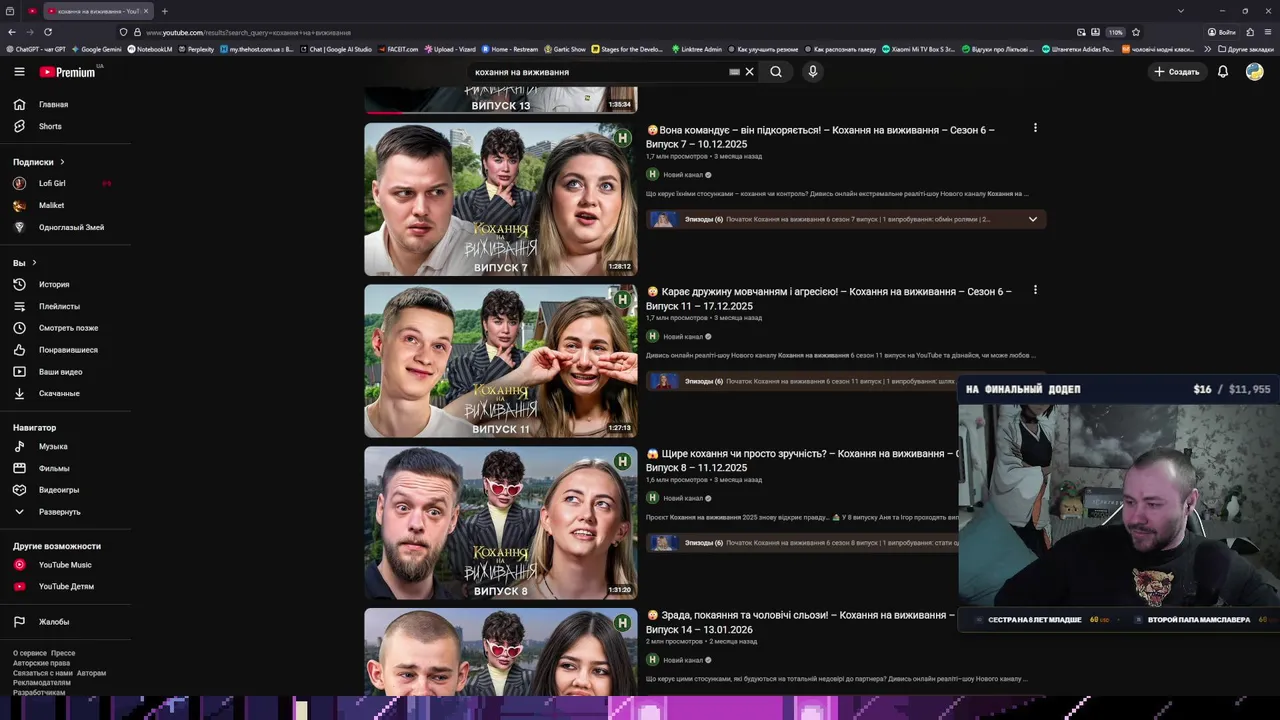Viewport: 1280px width, 720px height.
Task: Open the notifications bell
Action: coord(1222,72)
